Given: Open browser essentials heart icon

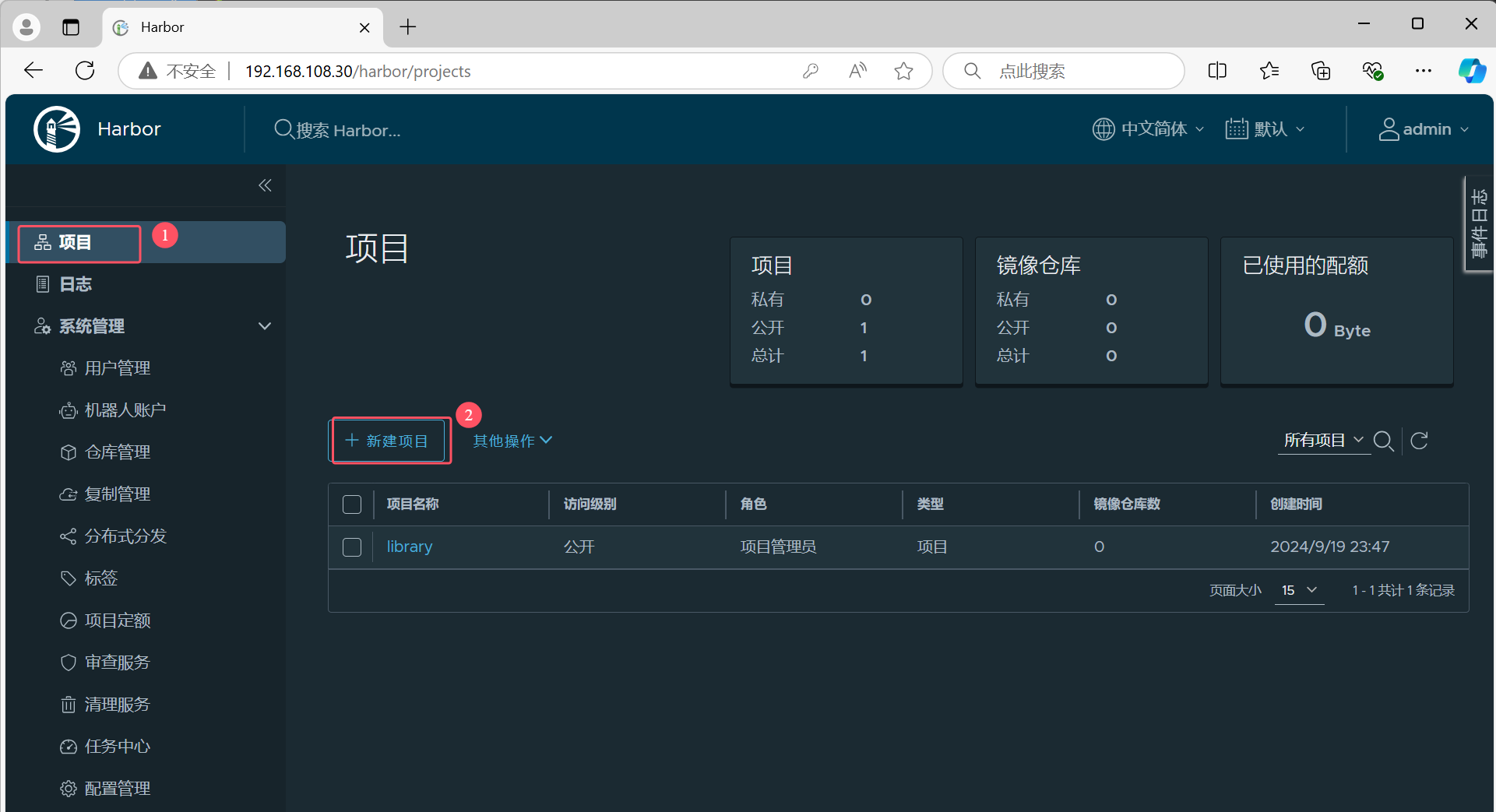Looking at the screenshot, I should click(1372, 71).
